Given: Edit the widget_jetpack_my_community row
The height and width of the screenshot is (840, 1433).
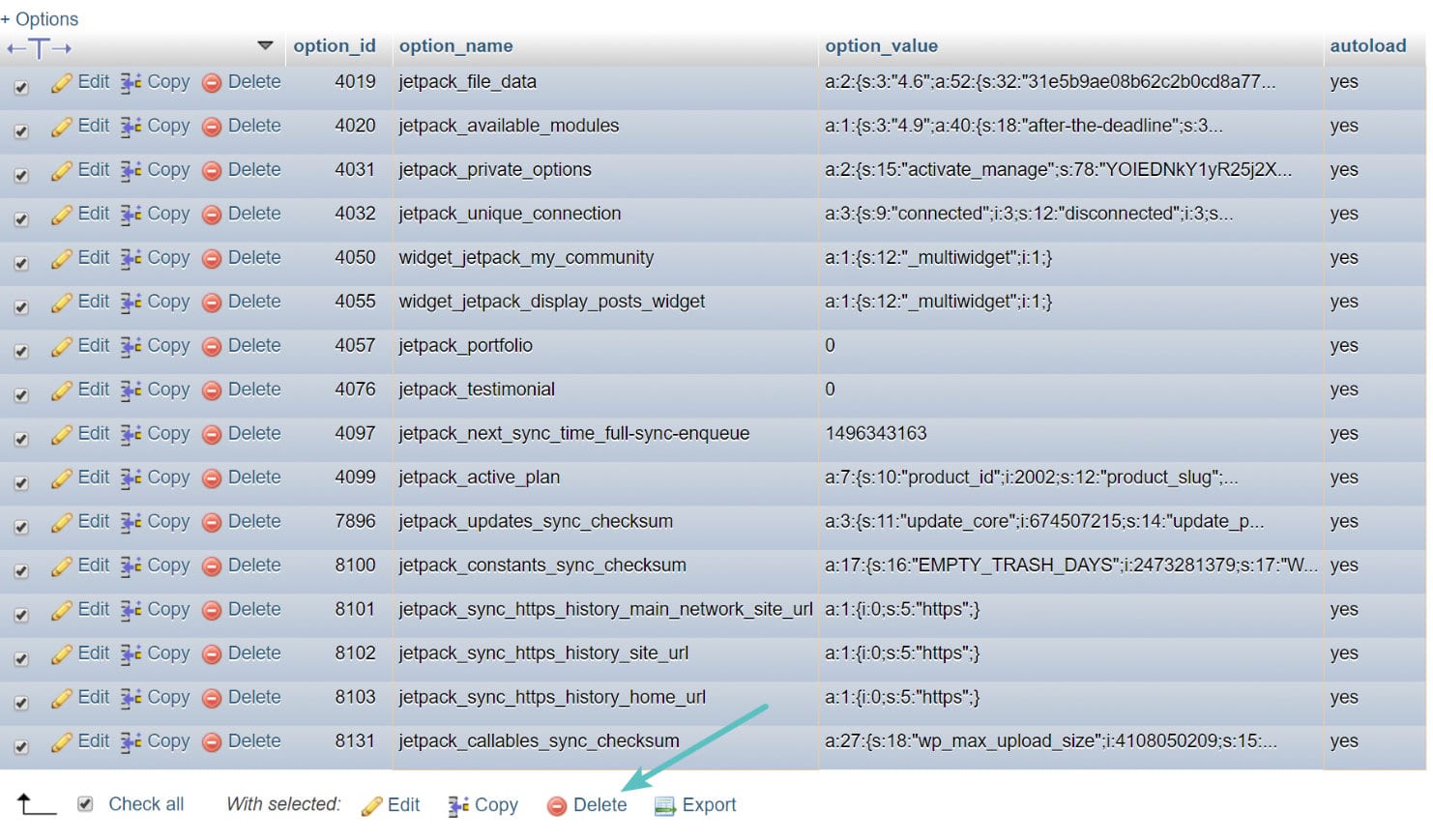Looking at the screenshot, I should click(93, 258).
